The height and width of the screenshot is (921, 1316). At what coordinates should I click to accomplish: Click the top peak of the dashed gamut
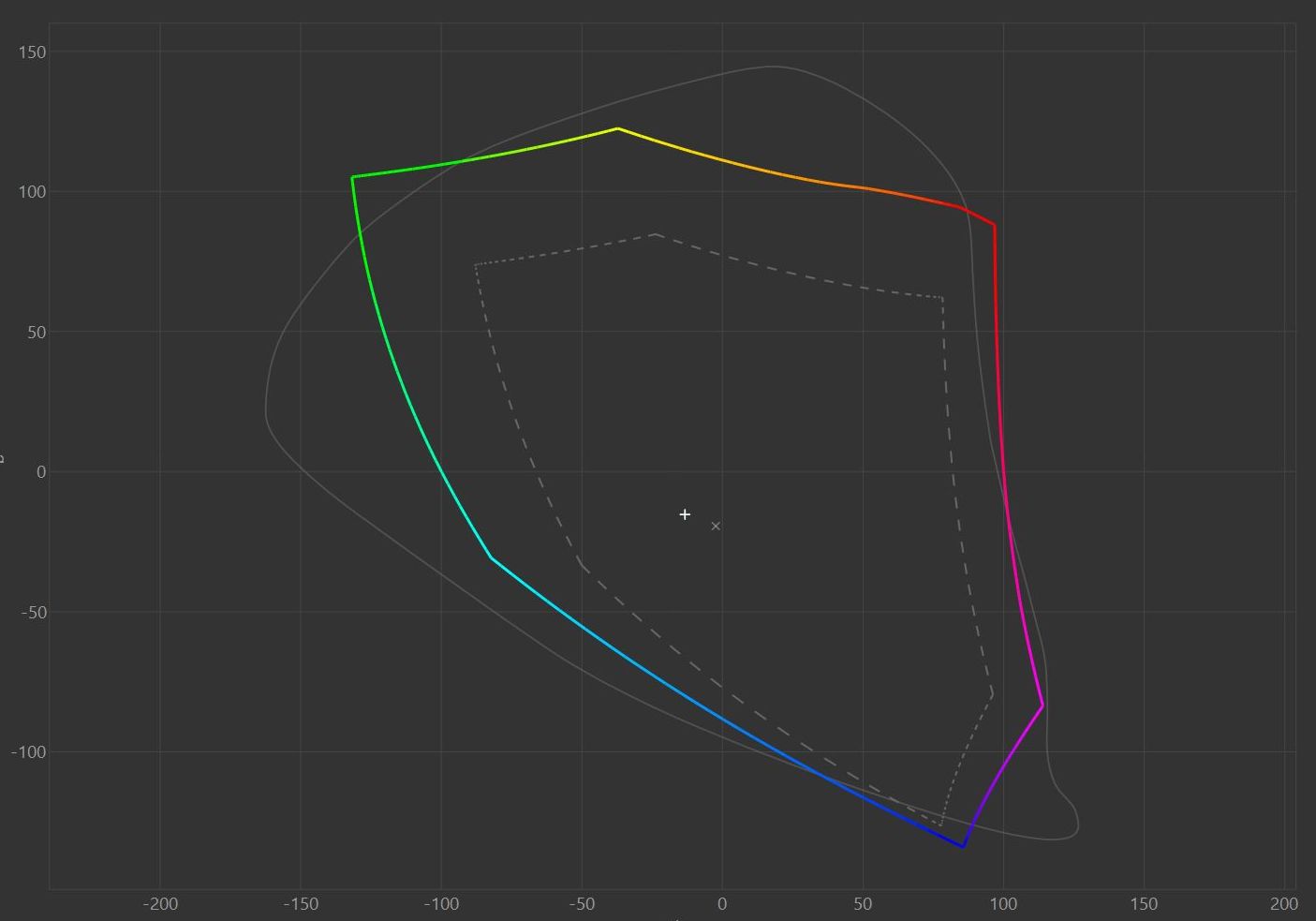(x=657, y=234)
